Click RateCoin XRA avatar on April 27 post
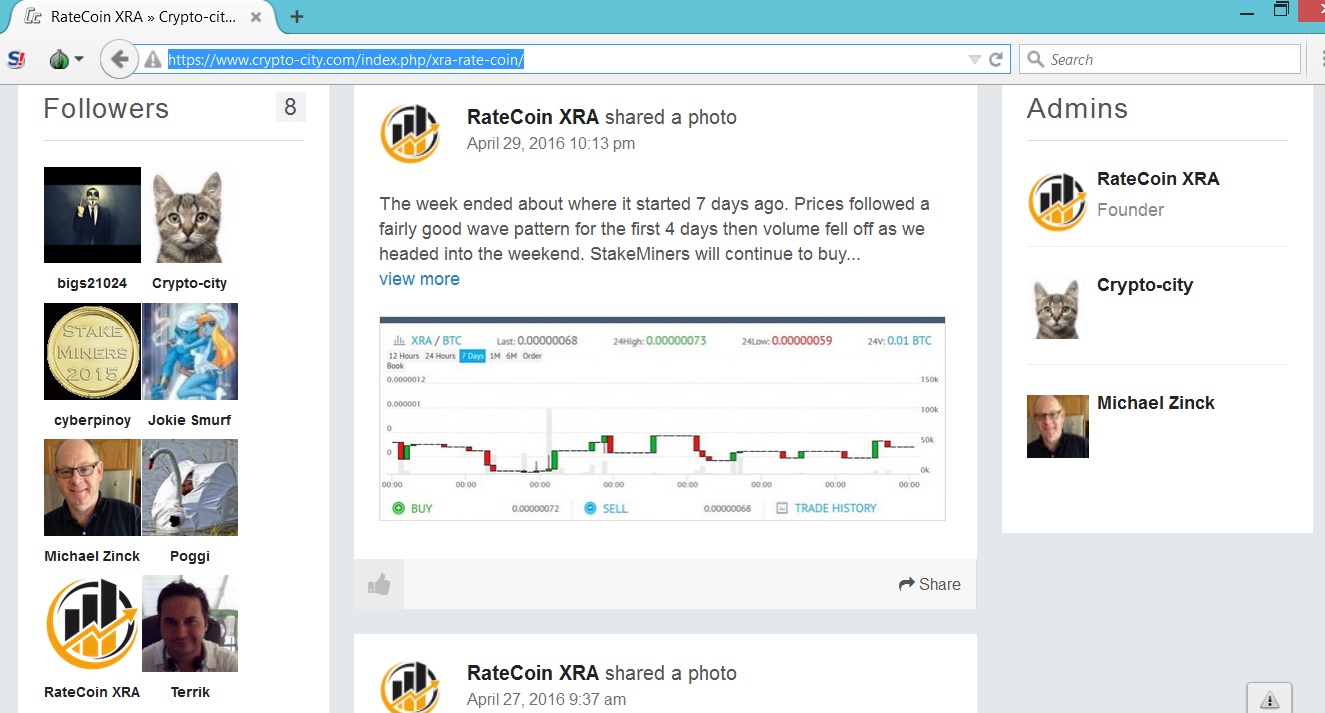Viewport: 1325px width, 713px height. pos(410,685)
